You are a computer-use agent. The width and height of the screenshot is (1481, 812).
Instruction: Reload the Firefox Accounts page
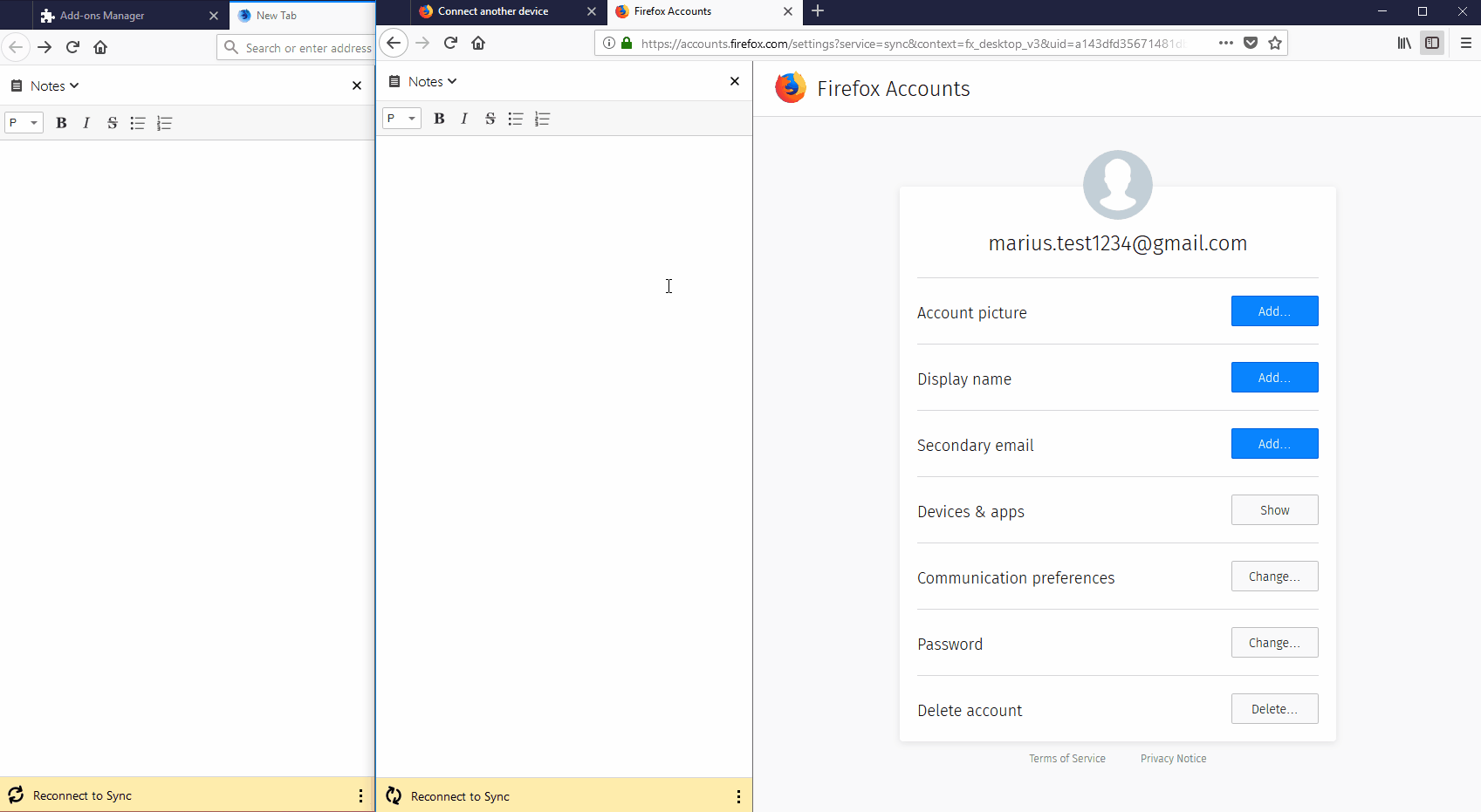[x=450, y=43]
